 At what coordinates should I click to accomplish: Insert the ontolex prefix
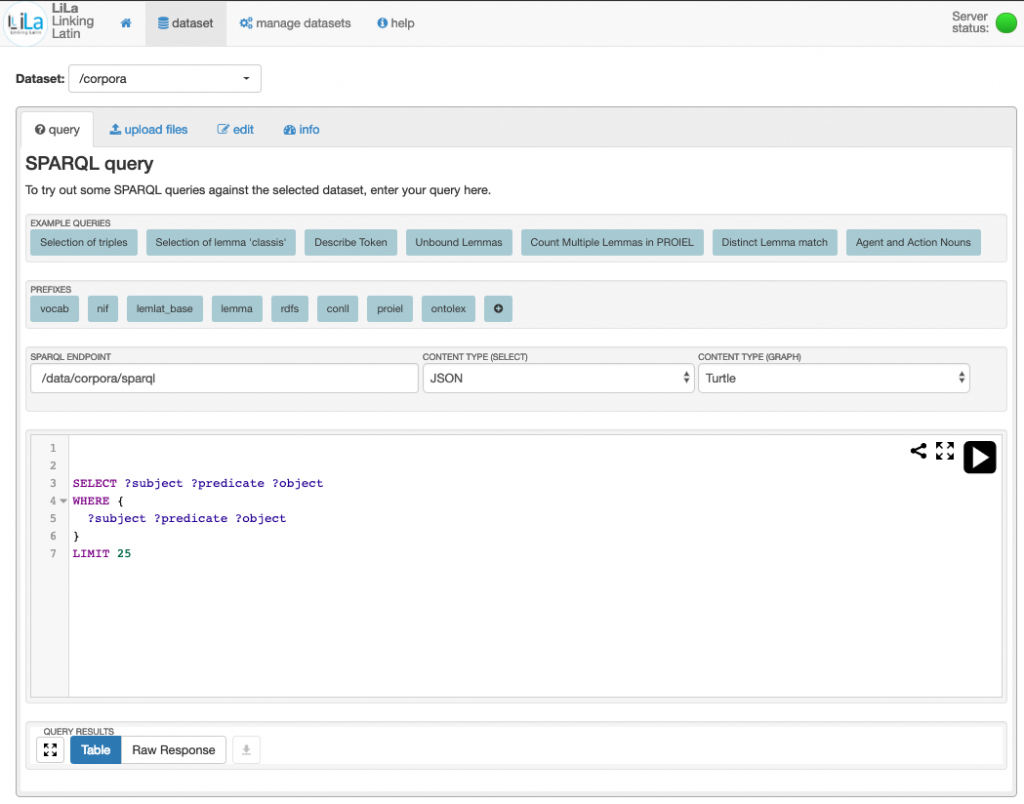tap(449, 309)
